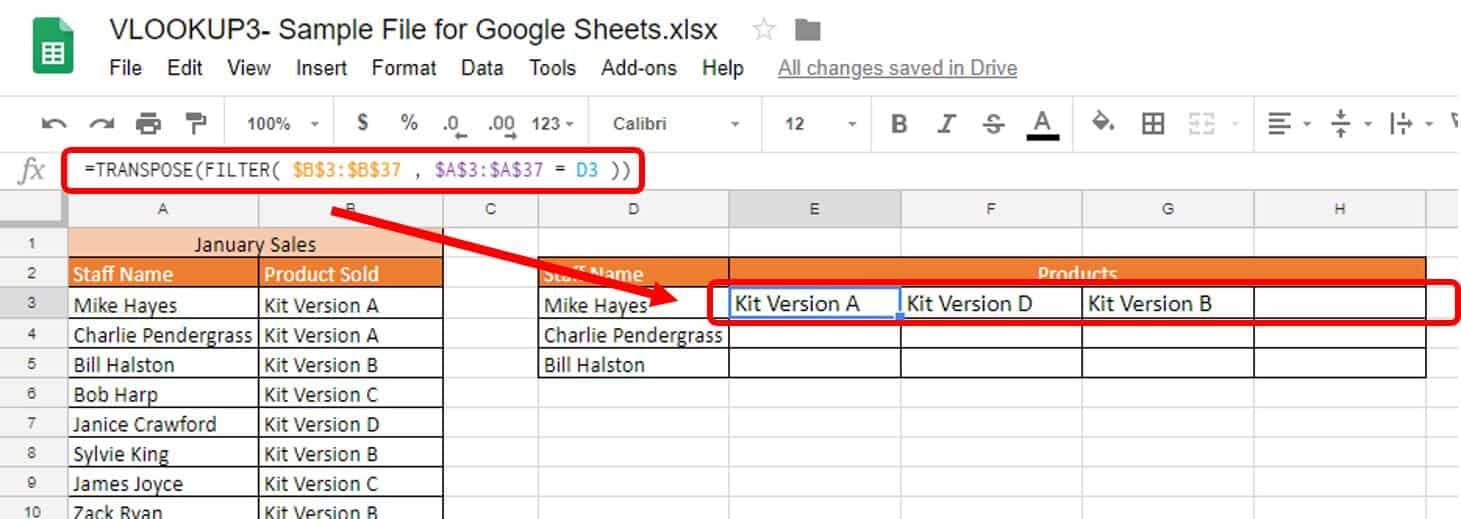Open the Add-ons menu
The image size is (1461, 519).
(639, 68)
